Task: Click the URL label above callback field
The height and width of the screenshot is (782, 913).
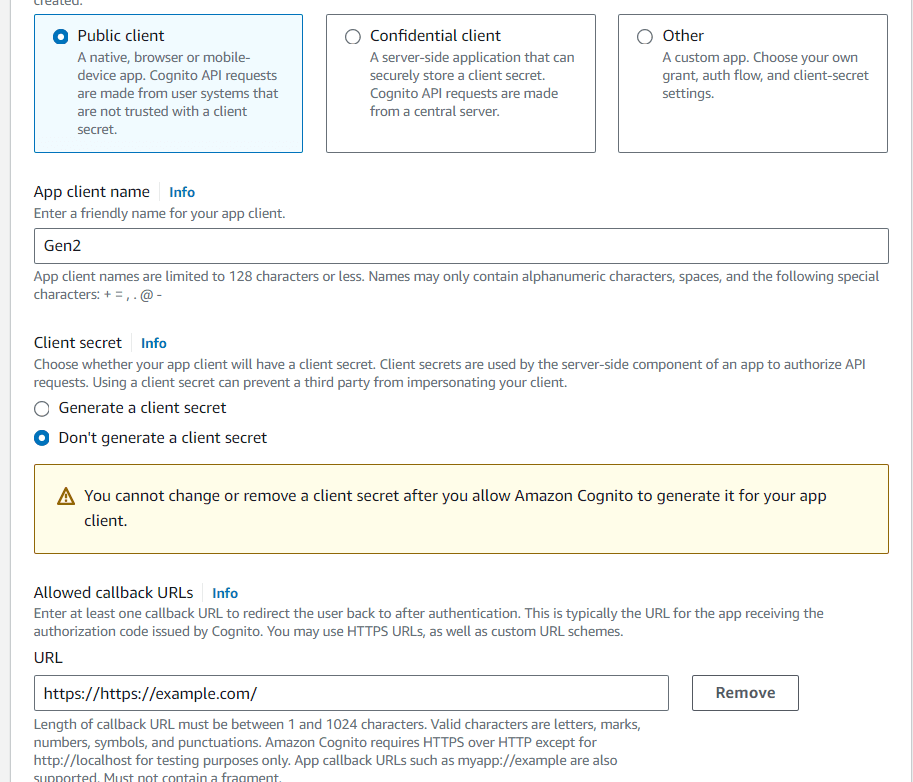Action: coord(48,657)
